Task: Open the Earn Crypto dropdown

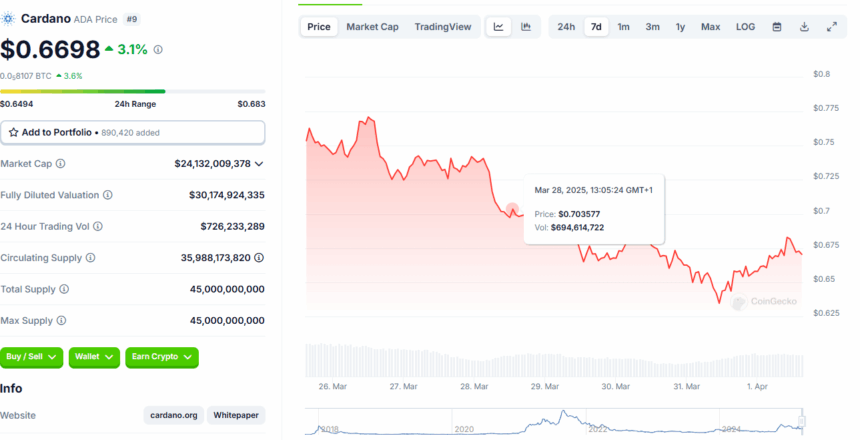Action: [162, 357]
